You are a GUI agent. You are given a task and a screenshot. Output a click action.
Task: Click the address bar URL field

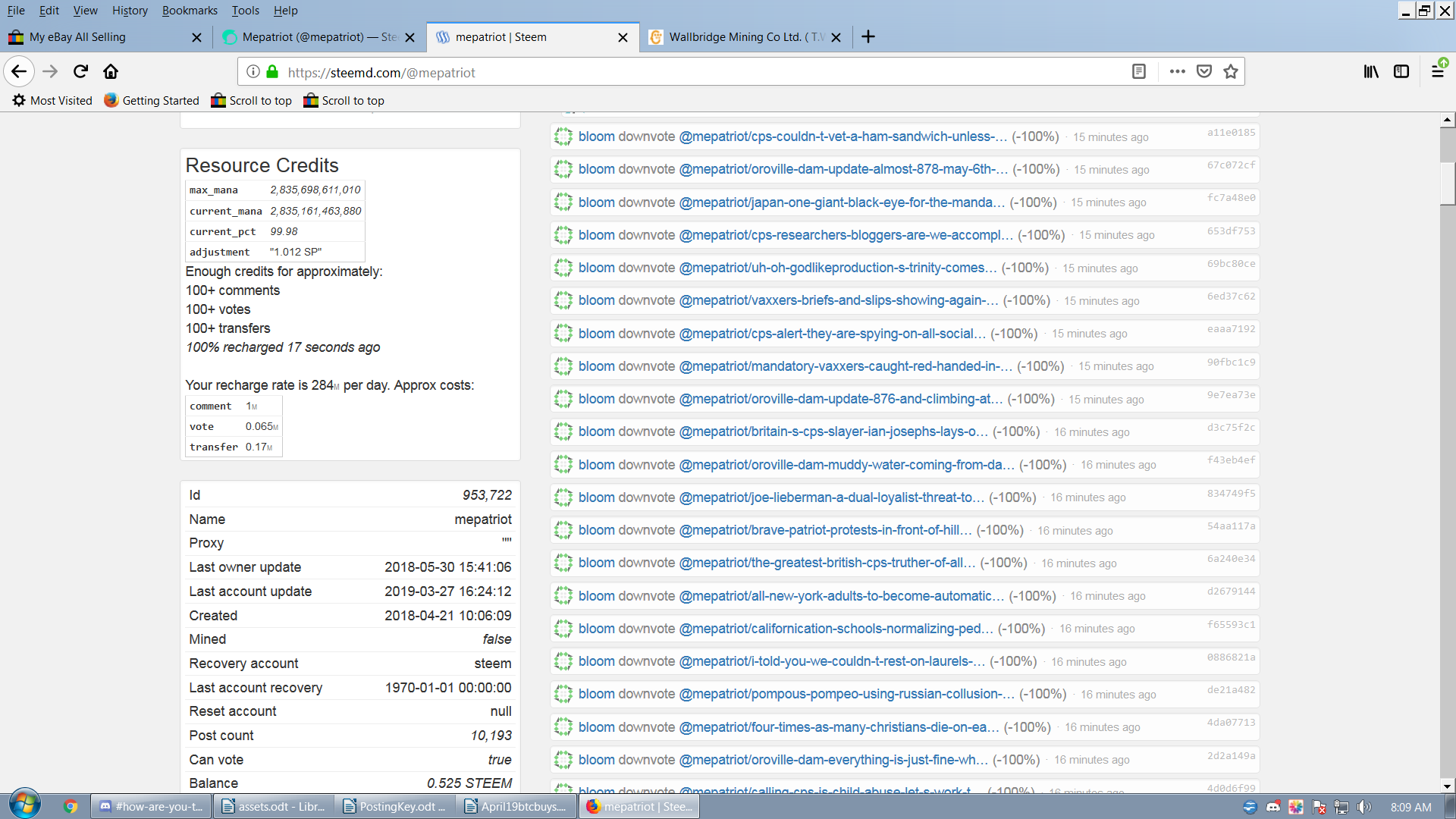pyautogui.click(x=682, y=72)
